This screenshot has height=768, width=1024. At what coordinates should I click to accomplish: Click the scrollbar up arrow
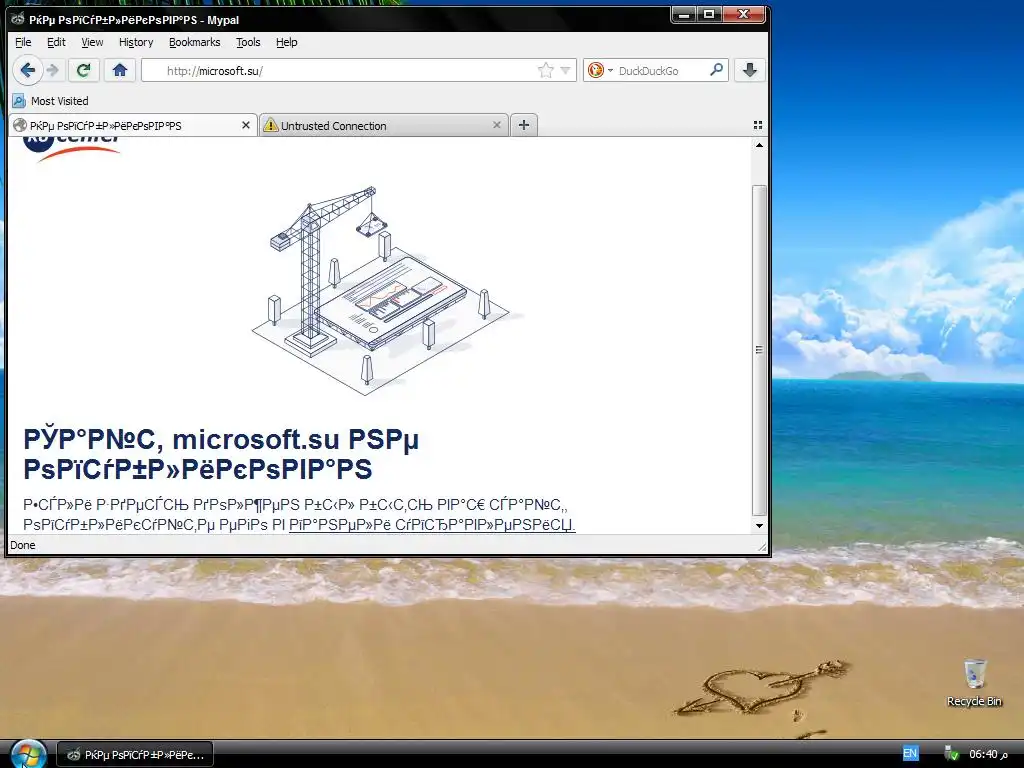pos(759,145)
